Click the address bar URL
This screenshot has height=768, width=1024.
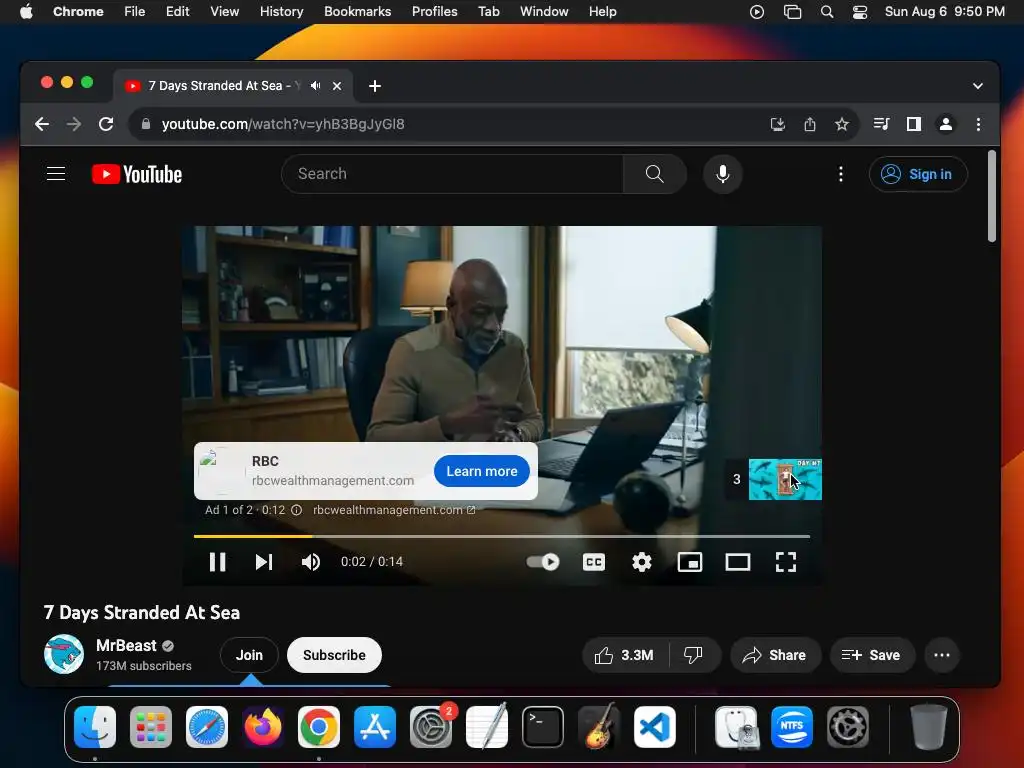pos(283,124)
